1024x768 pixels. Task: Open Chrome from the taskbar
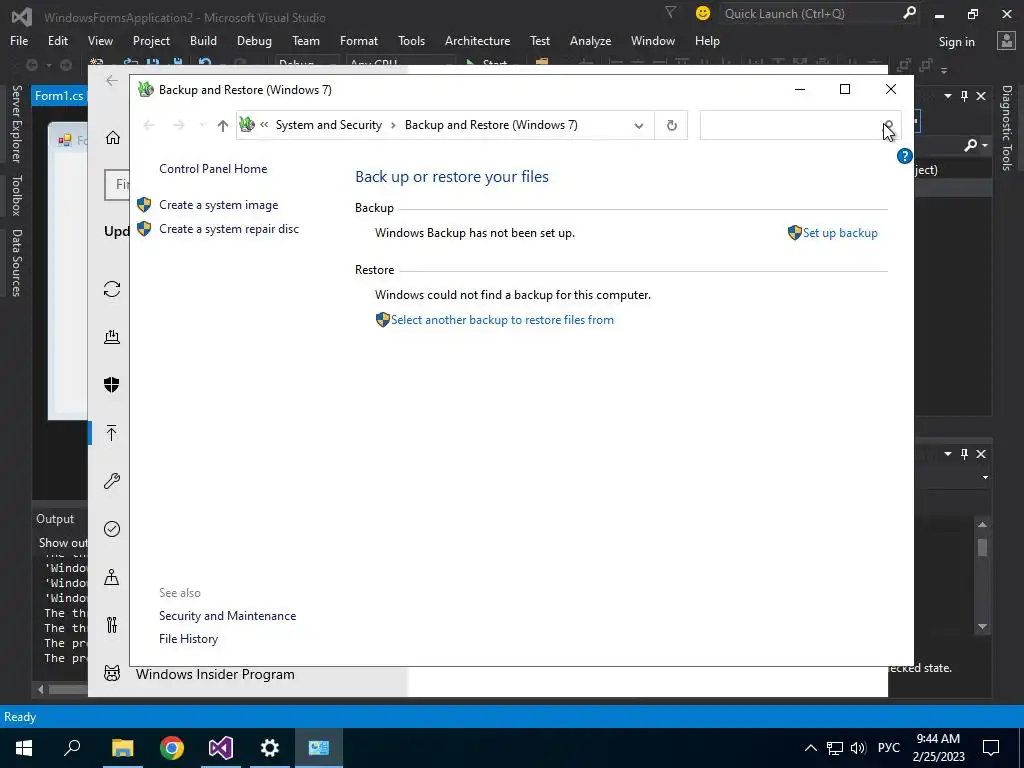click(x=172, y=748)
